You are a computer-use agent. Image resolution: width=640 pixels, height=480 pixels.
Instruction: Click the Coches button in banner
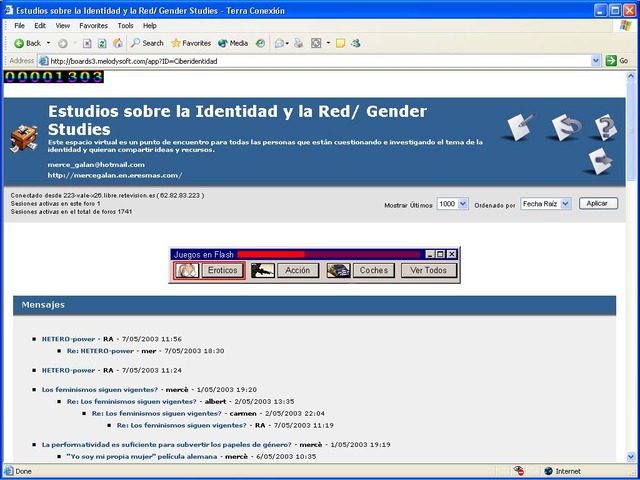click(374, 270)
